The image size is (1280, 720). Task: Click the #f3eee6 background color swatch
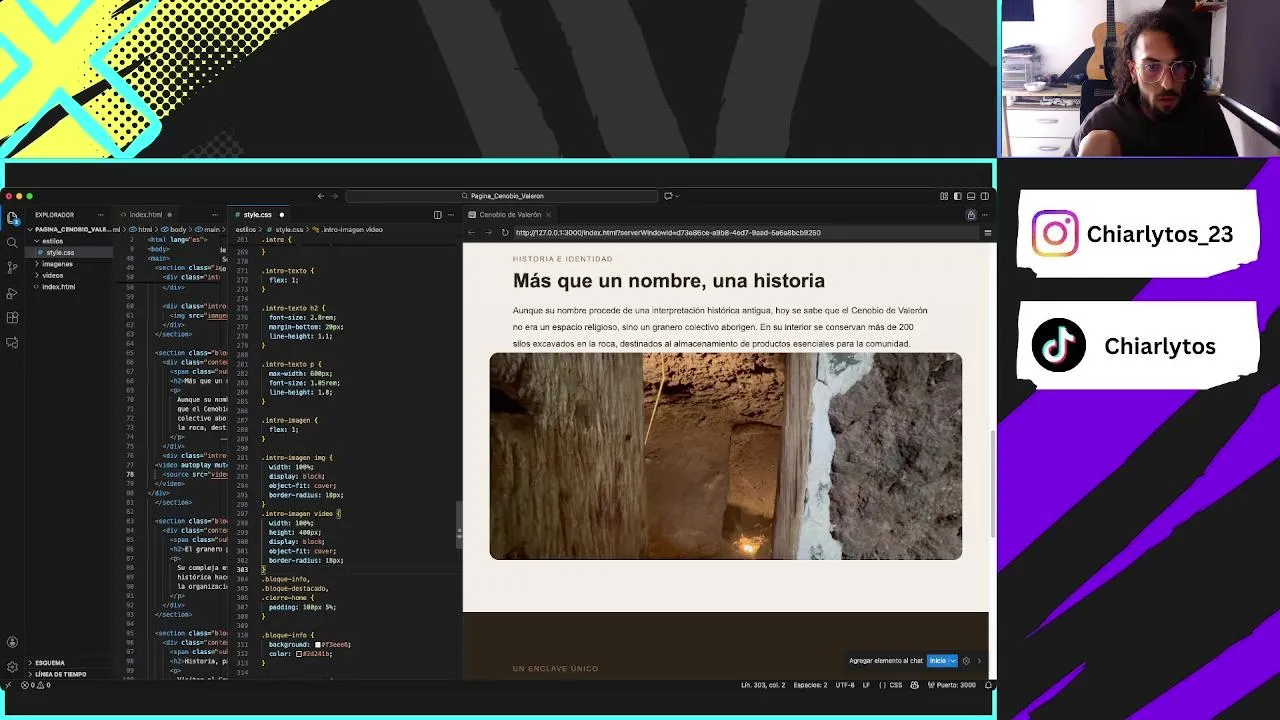pyautogui.click(x=318, y=645)
